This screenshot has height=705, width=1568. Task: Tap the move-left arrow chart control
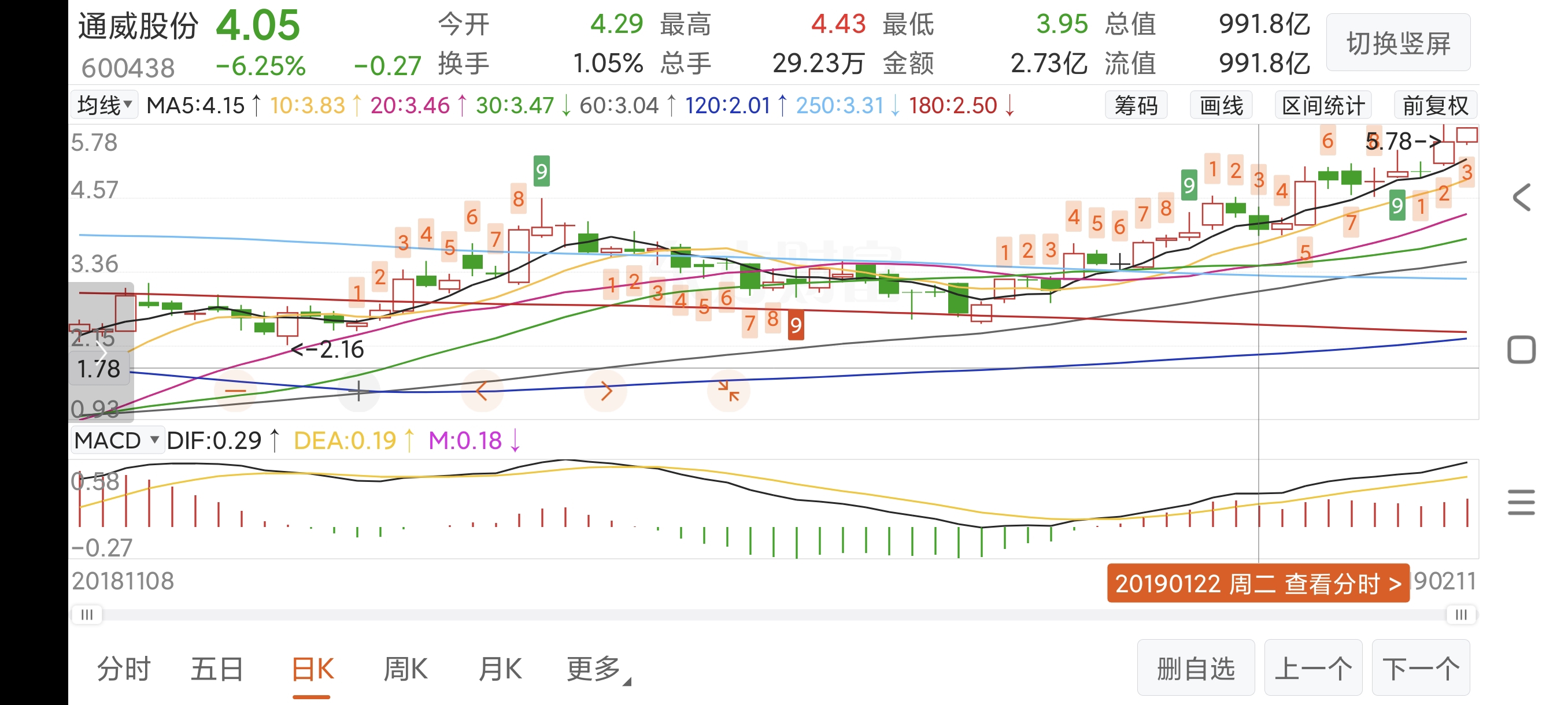482,391
